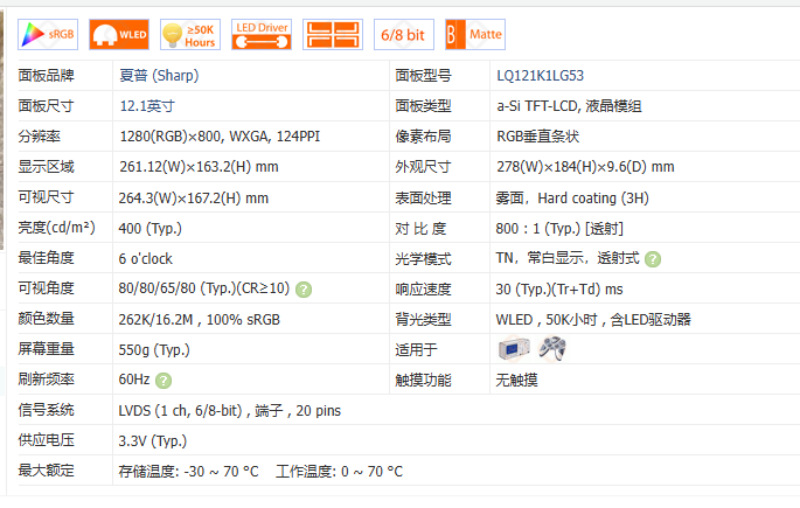The height and width of the screenshot is (508, 800).
Task: Select the resolution value 1280(RGB)×800, WXGA, 124PPI
Action: 219,137
